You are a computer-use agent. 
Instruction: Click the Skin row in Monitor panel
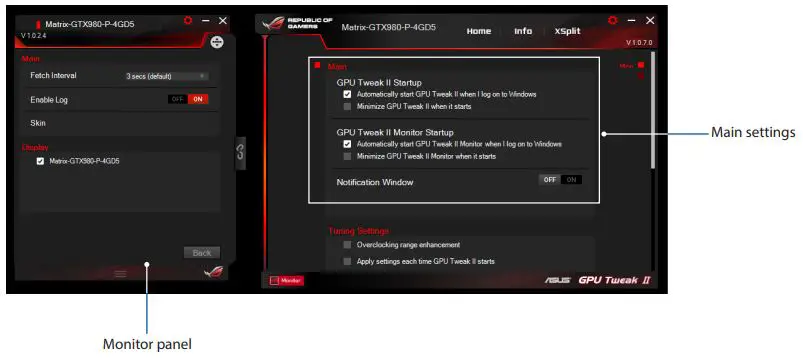point(119,123)
